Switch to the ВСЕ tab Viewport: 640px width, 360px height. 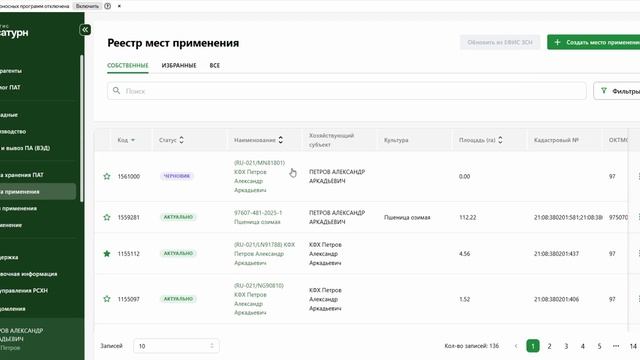(x=215, y=65)
